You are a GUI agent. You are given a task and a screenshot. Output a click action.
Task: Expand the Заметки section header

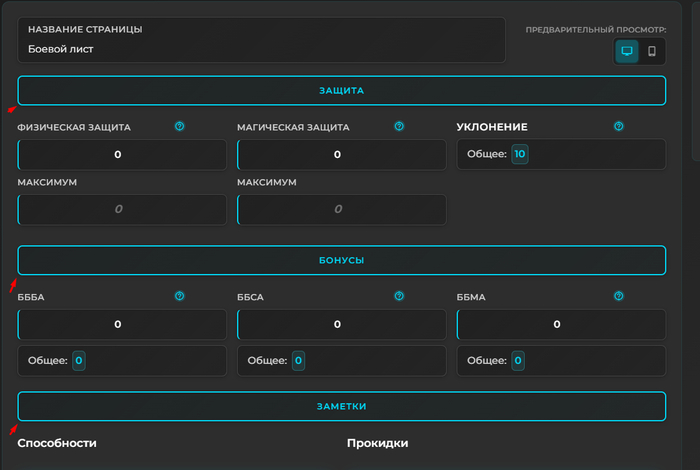pos(341,406)
